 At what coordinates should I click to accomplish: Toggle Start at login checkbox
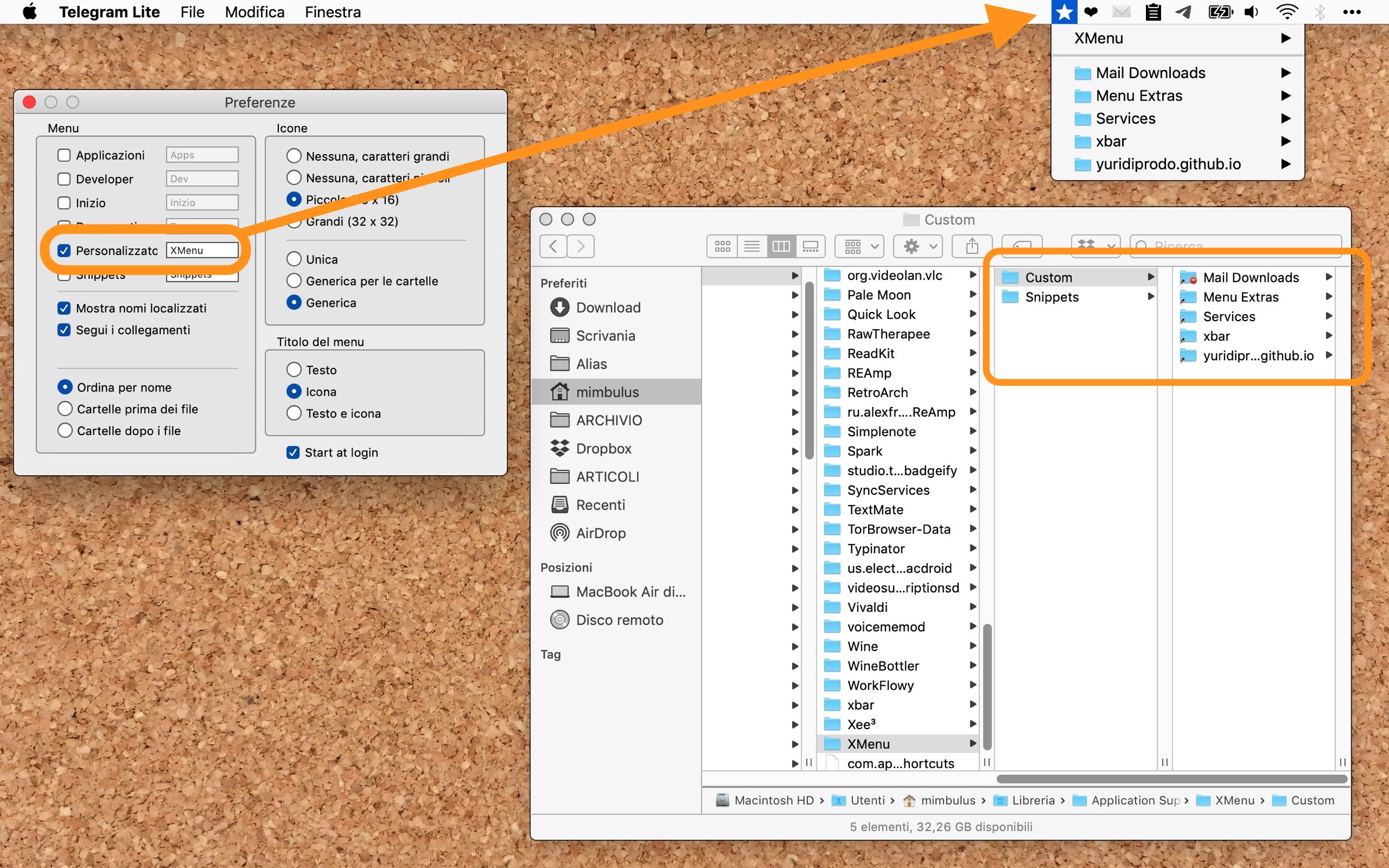coord(293,453)
